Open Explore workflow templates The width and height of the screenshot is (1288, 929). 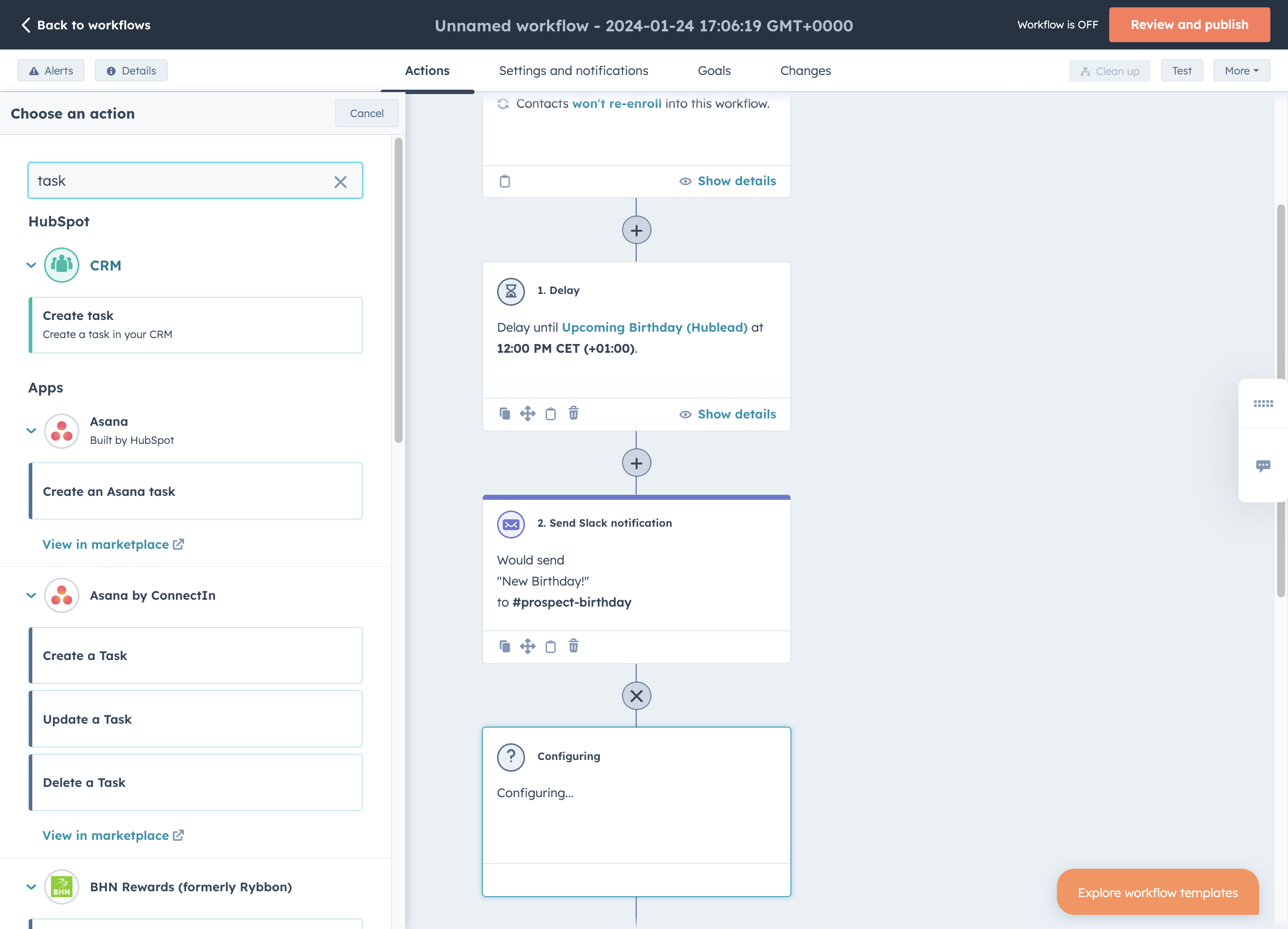coord(1157,892)
